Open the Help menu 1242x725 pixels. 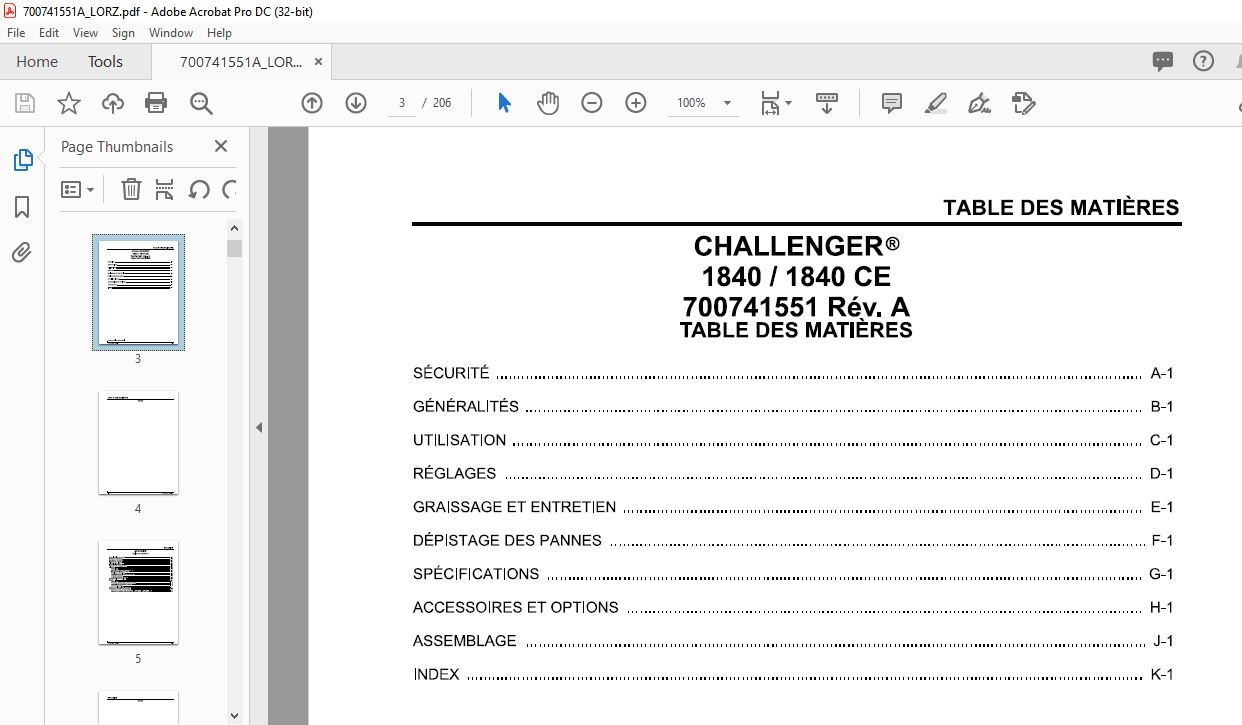pos(219,33)
